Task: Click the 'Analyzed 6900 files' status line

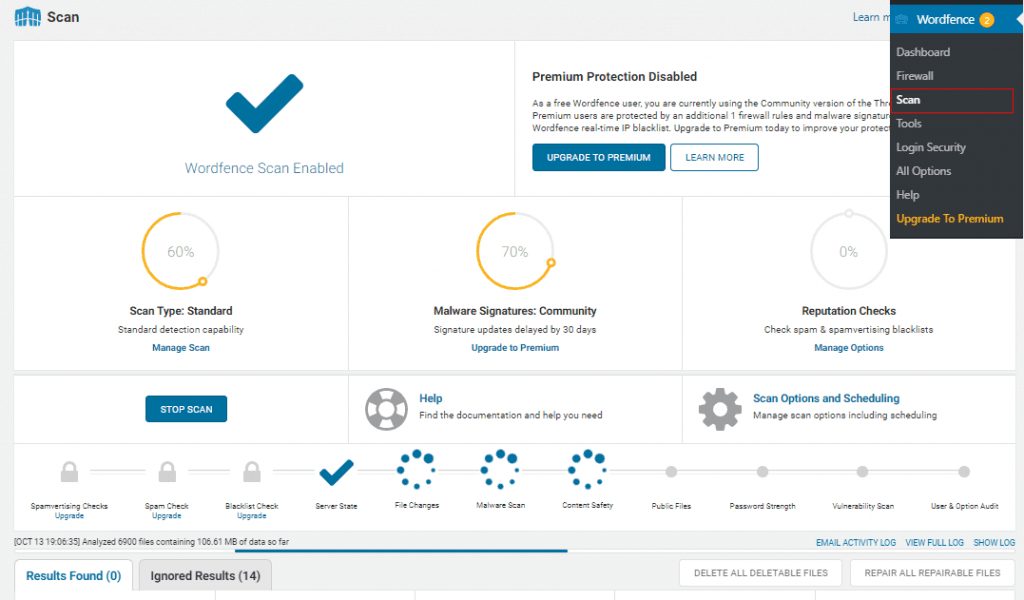Action: tap(152, 542)
